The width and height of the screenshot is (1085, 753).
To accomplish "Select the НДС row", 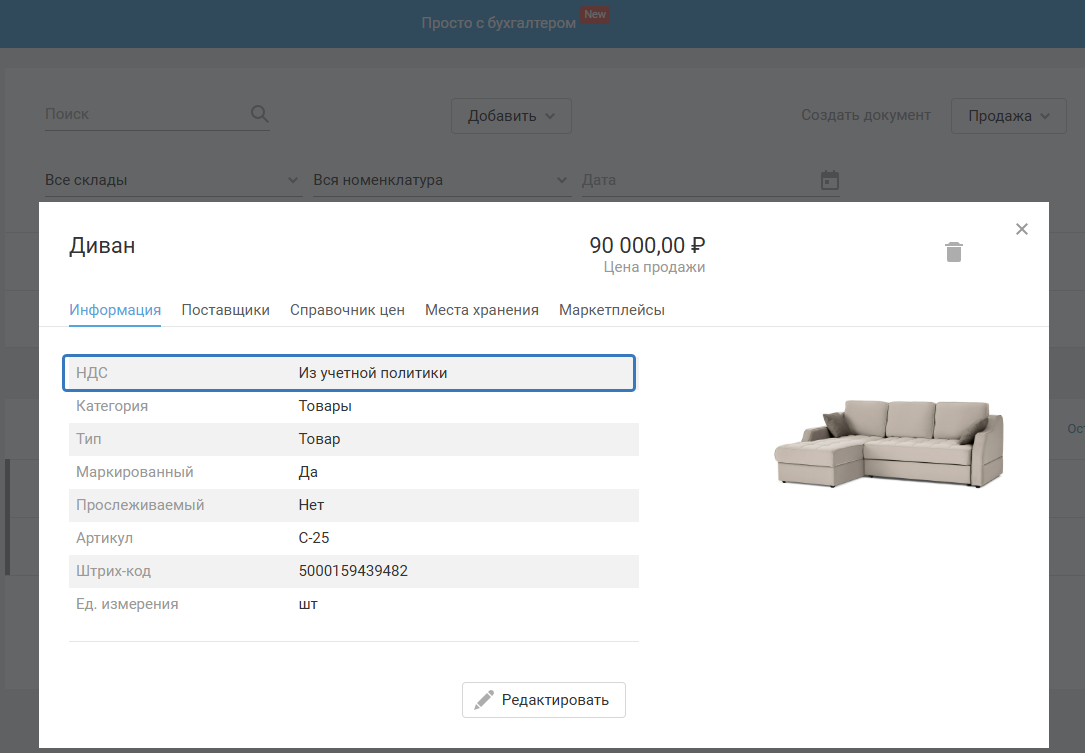I will [349, 373].
